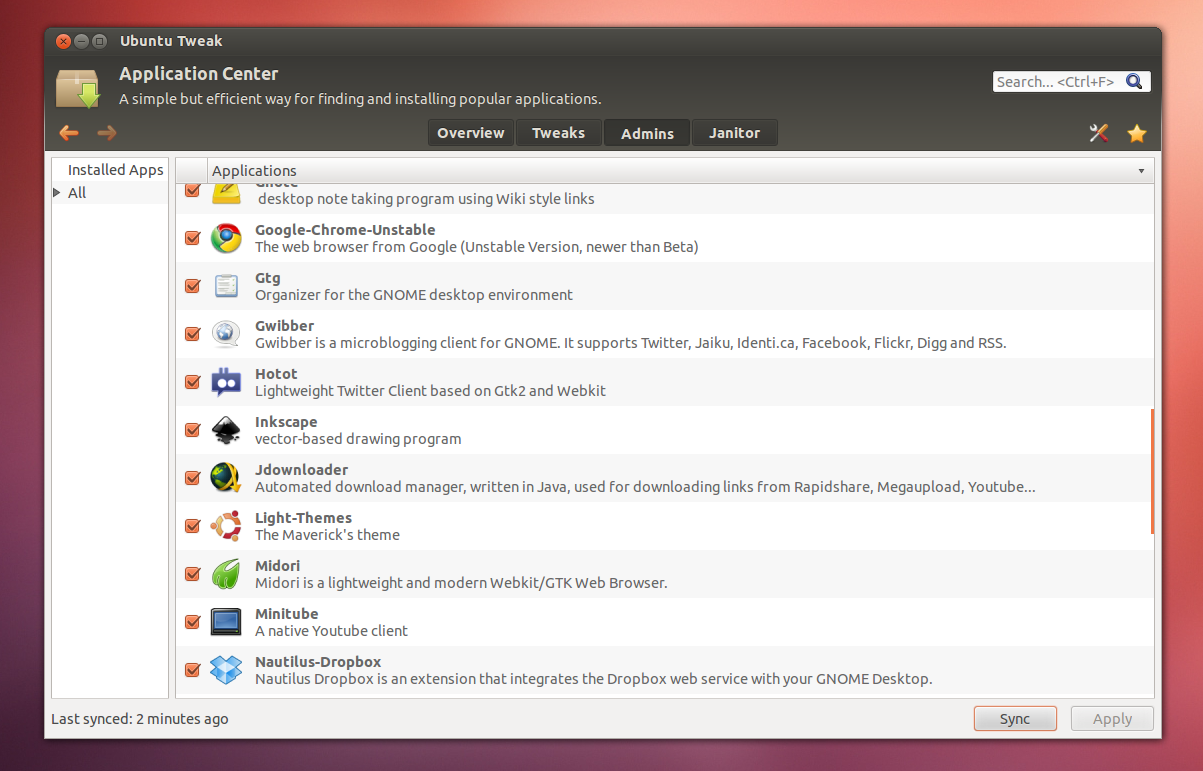This screenshot has width=1203, height=771.
Task: Go back with the left arrow
Action: (x=69, y=133)
